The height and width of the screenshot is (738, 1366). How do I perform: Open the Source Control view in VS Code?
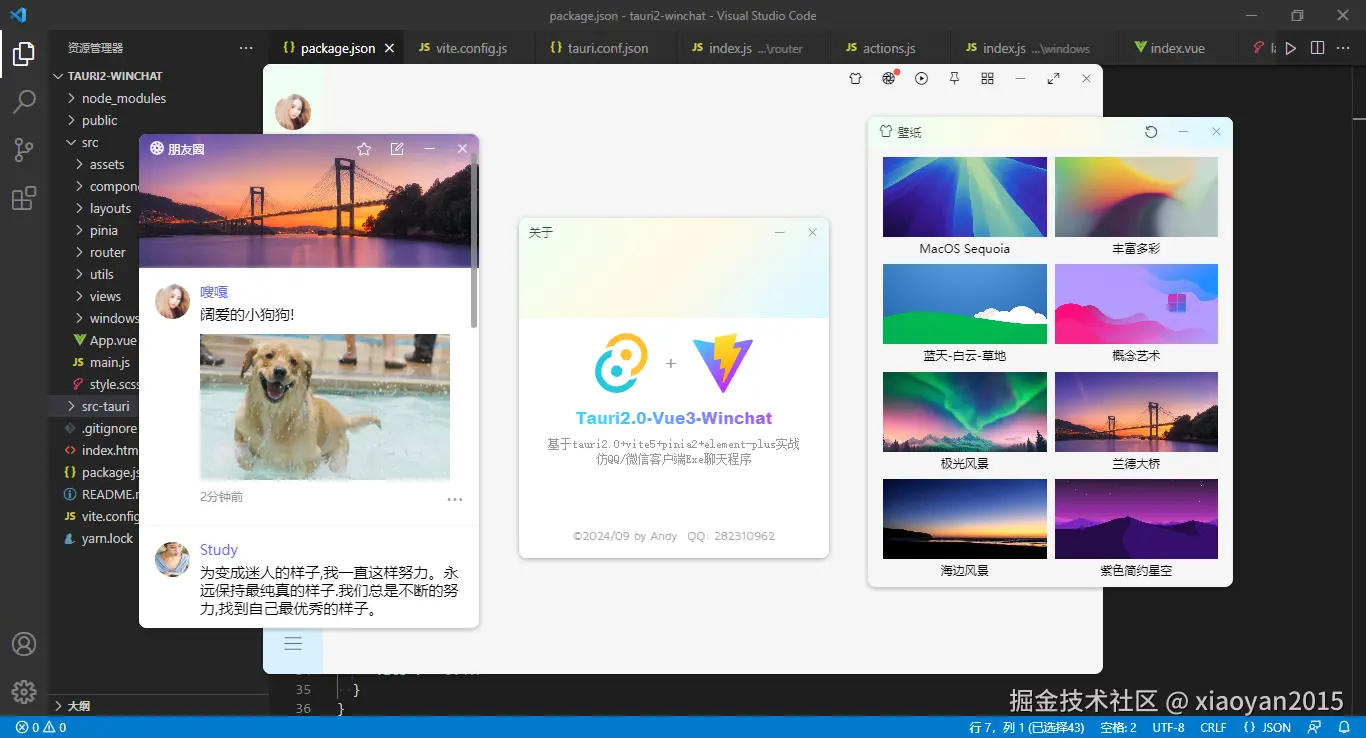23,149
